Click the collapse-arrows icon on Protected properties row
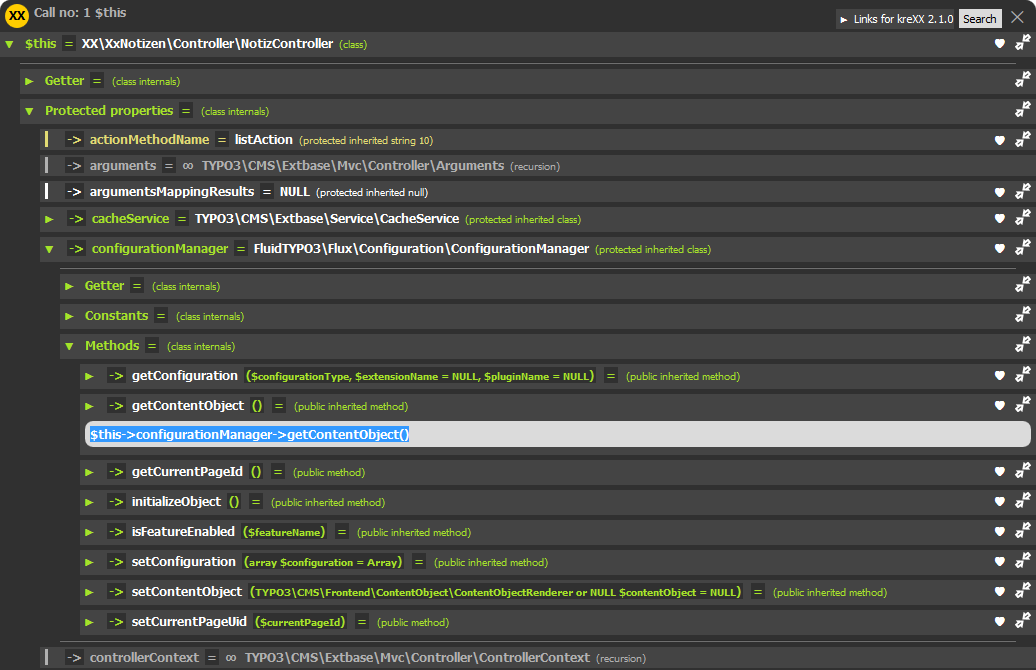The width and height of the screenshot is (1036, 670). (x=1022, y=110)
